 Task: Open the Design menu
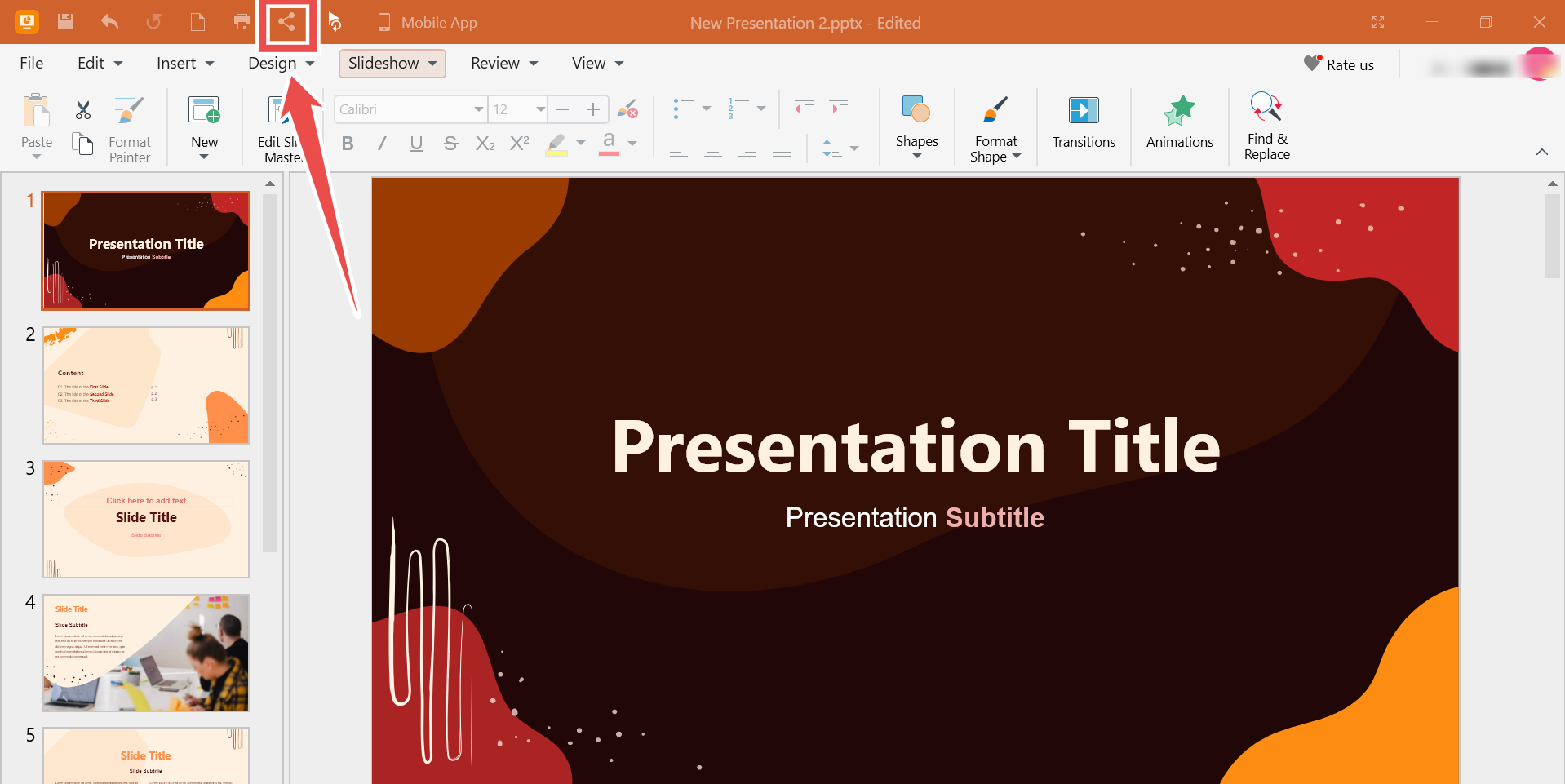click(x=282, y=63)
